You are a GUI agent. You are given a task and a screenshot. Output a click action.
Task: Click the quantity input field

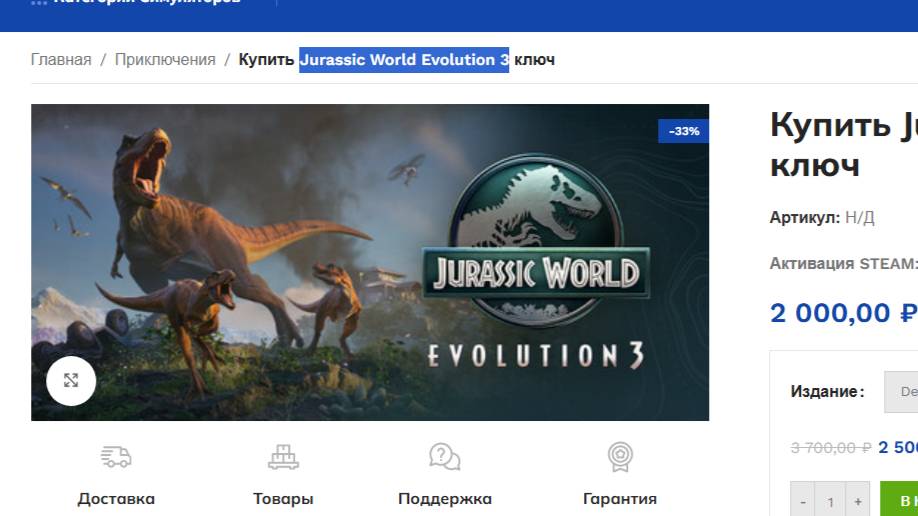click(831, 501)
